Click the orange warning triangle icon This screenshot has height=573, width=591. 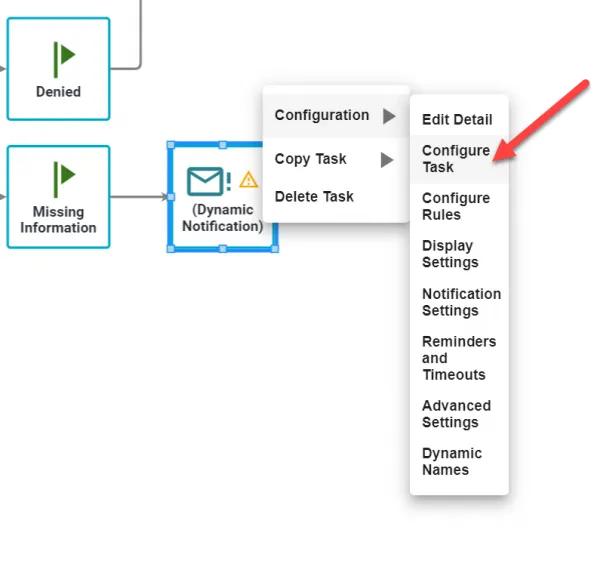[248, 179]
